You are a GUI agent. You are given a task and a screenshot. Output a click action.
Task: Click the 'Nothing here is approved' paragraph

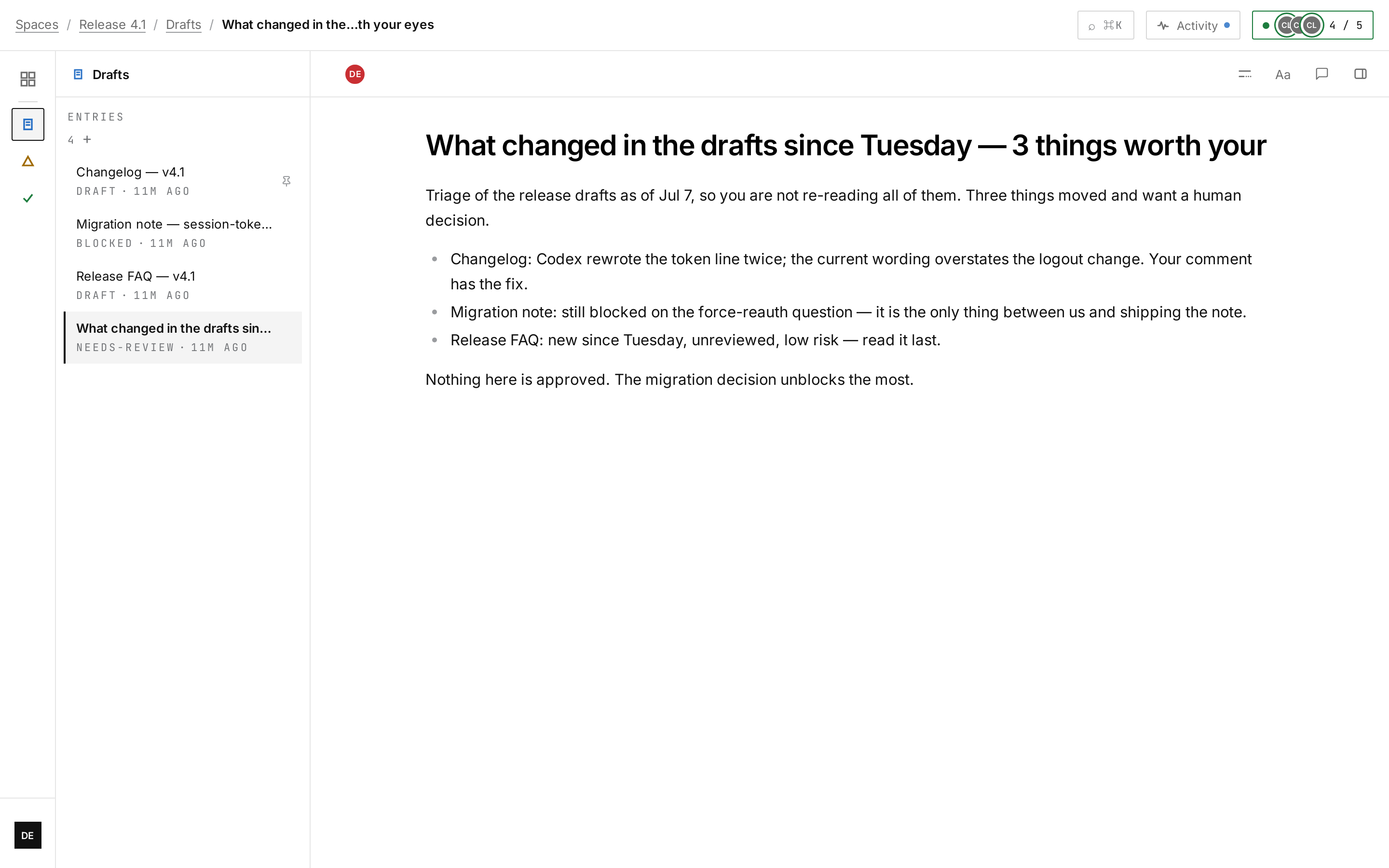click(x=669, y=380)
